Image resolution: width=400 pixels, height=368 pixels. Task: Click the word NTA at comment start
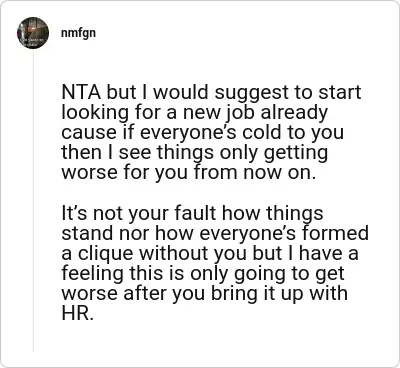point(81,92)
